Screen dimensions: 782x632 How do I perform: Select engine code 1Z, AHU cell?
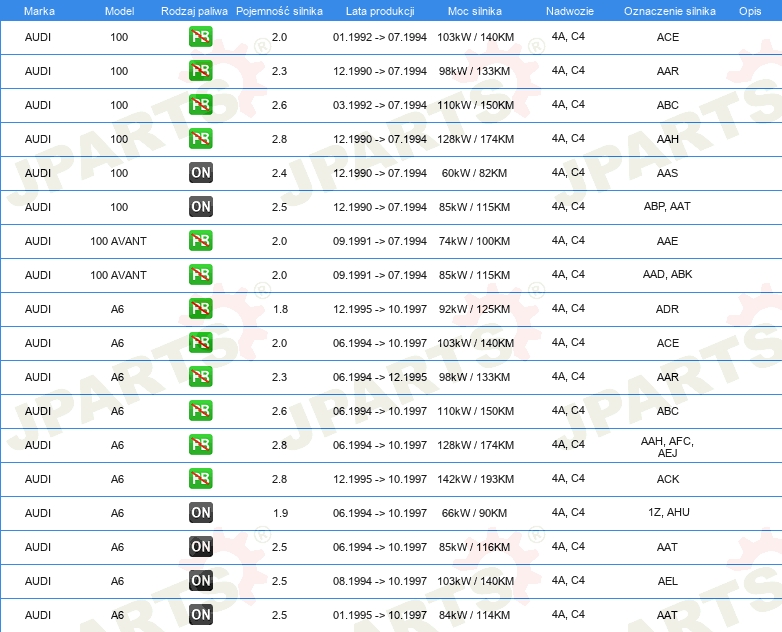[669, 512]
